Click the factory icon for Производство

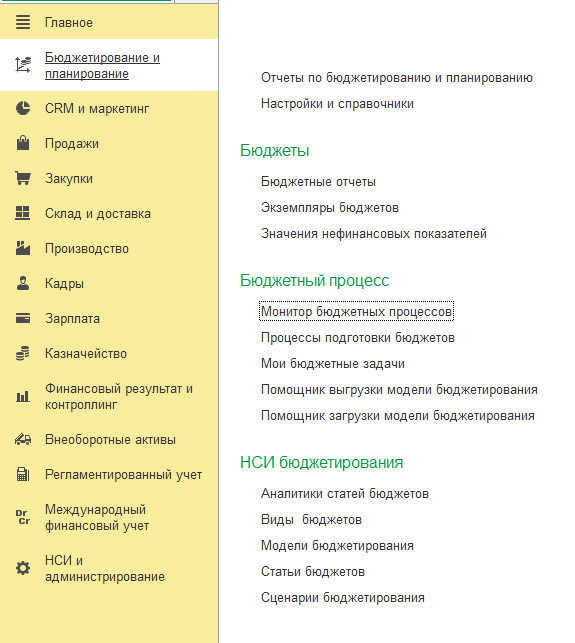(x=23, y=248)
